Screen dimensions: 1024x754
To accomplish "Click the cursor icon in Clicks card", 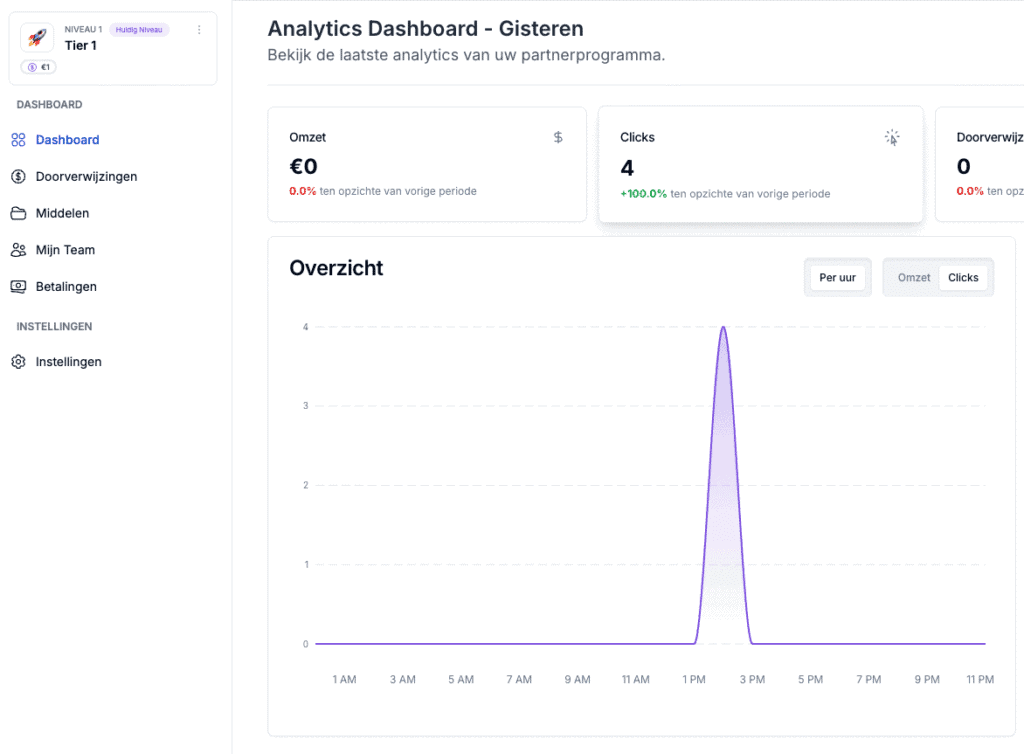I will point(892,138).
